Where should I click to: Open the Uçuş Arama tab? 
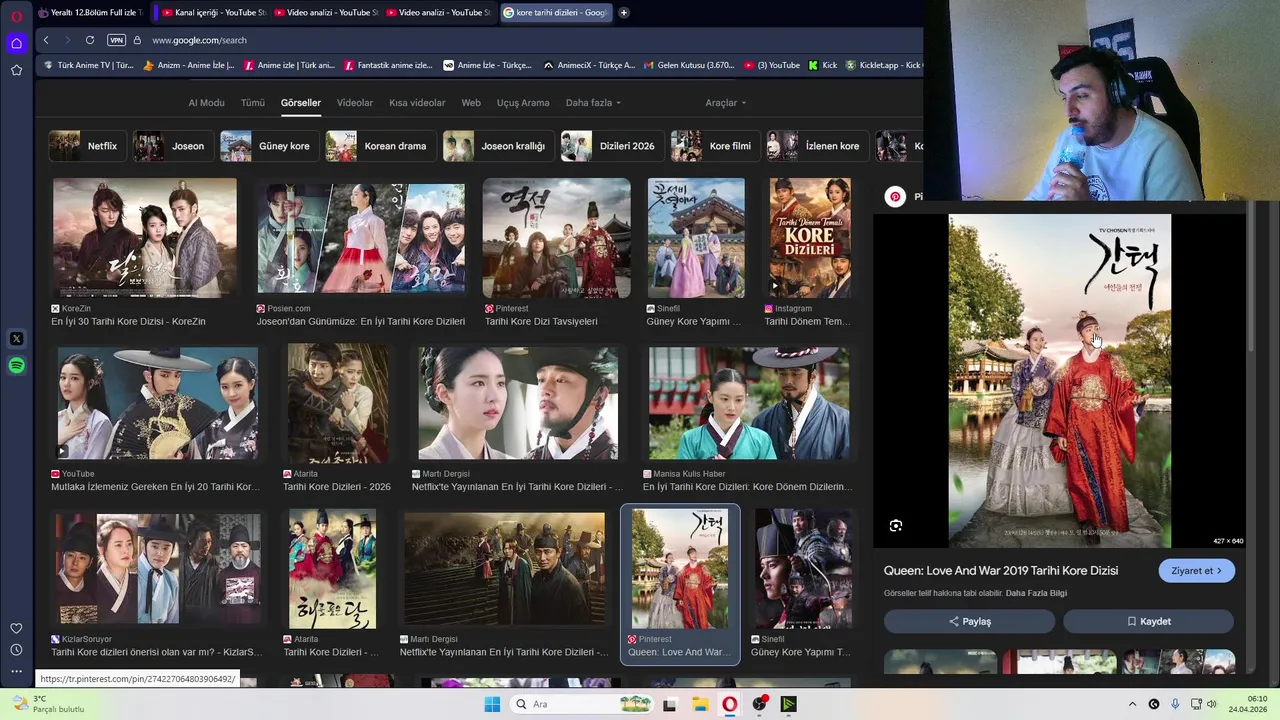tap(523, 103)
